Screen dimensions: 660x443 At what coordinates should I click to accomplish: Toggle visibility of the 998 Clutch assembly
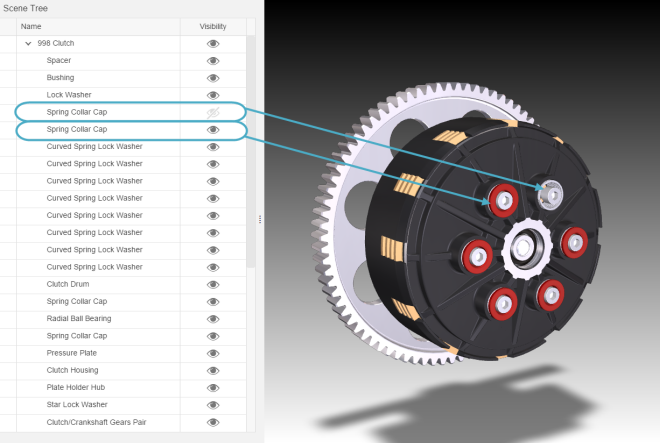[x=213, y=44]
